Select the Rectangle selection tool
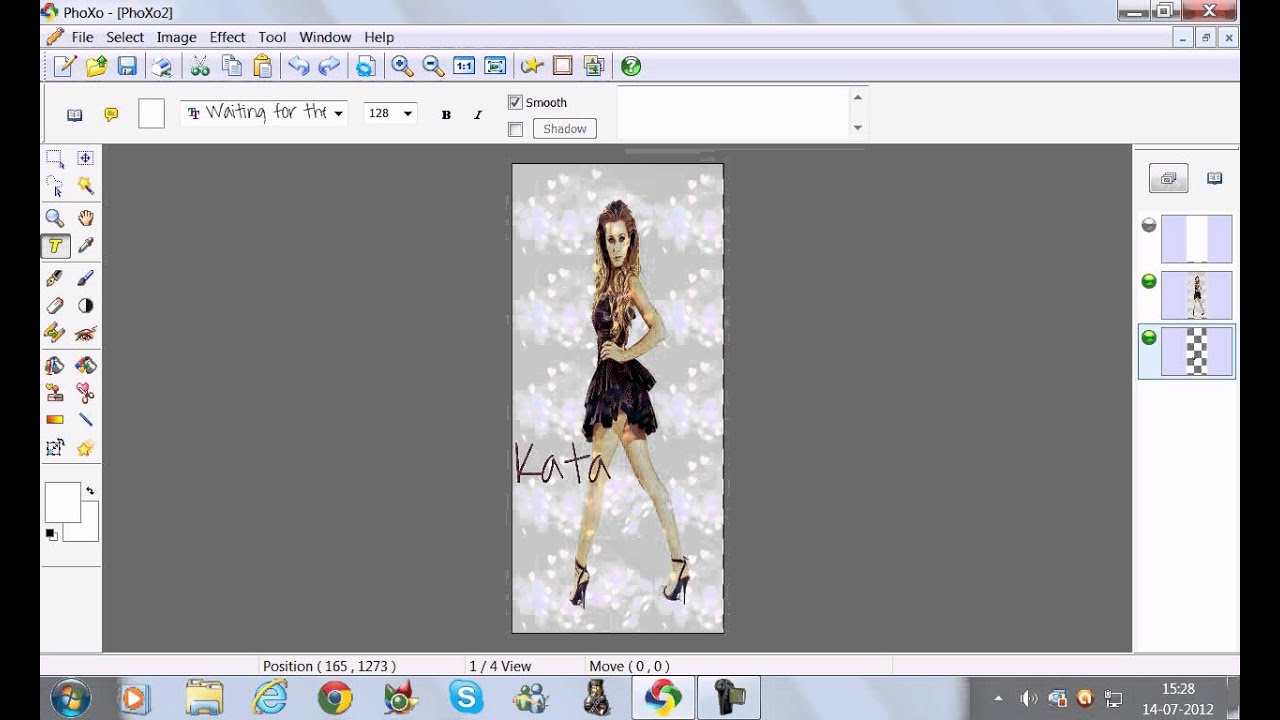Viewport: 1280px width, 720px height. 55,158
